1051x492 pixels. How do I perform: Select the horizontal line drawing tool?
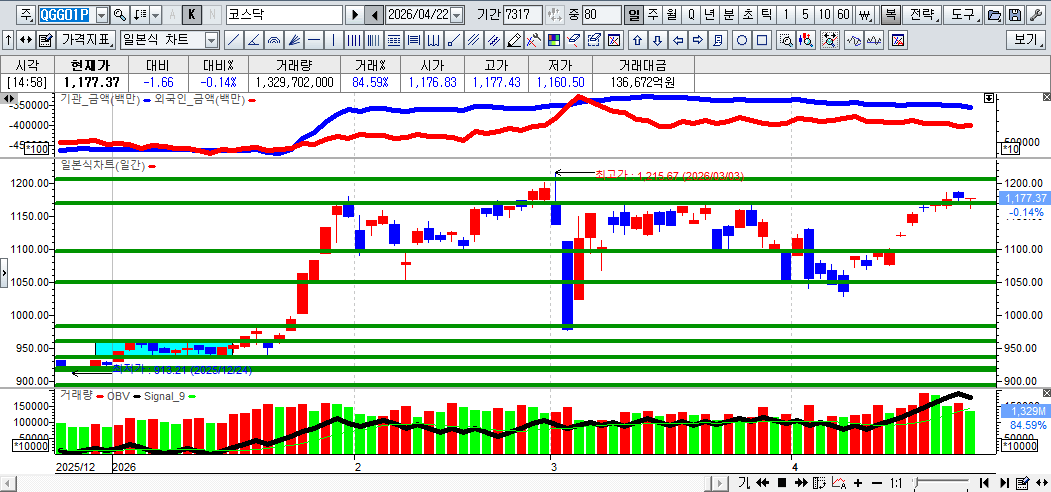(x=315, y=40)
